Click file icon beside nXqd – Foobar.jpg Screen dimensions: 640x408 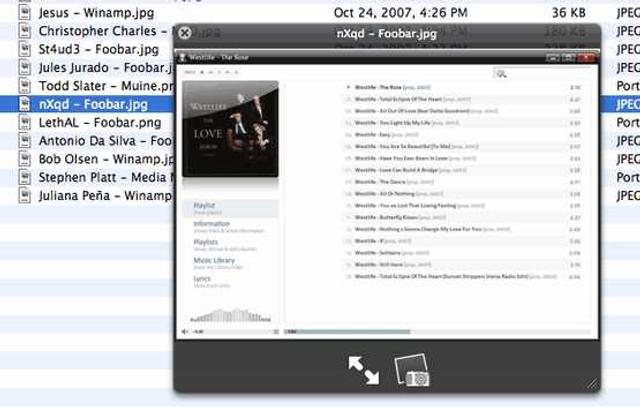pyautogui.click(x=25, y=104)
